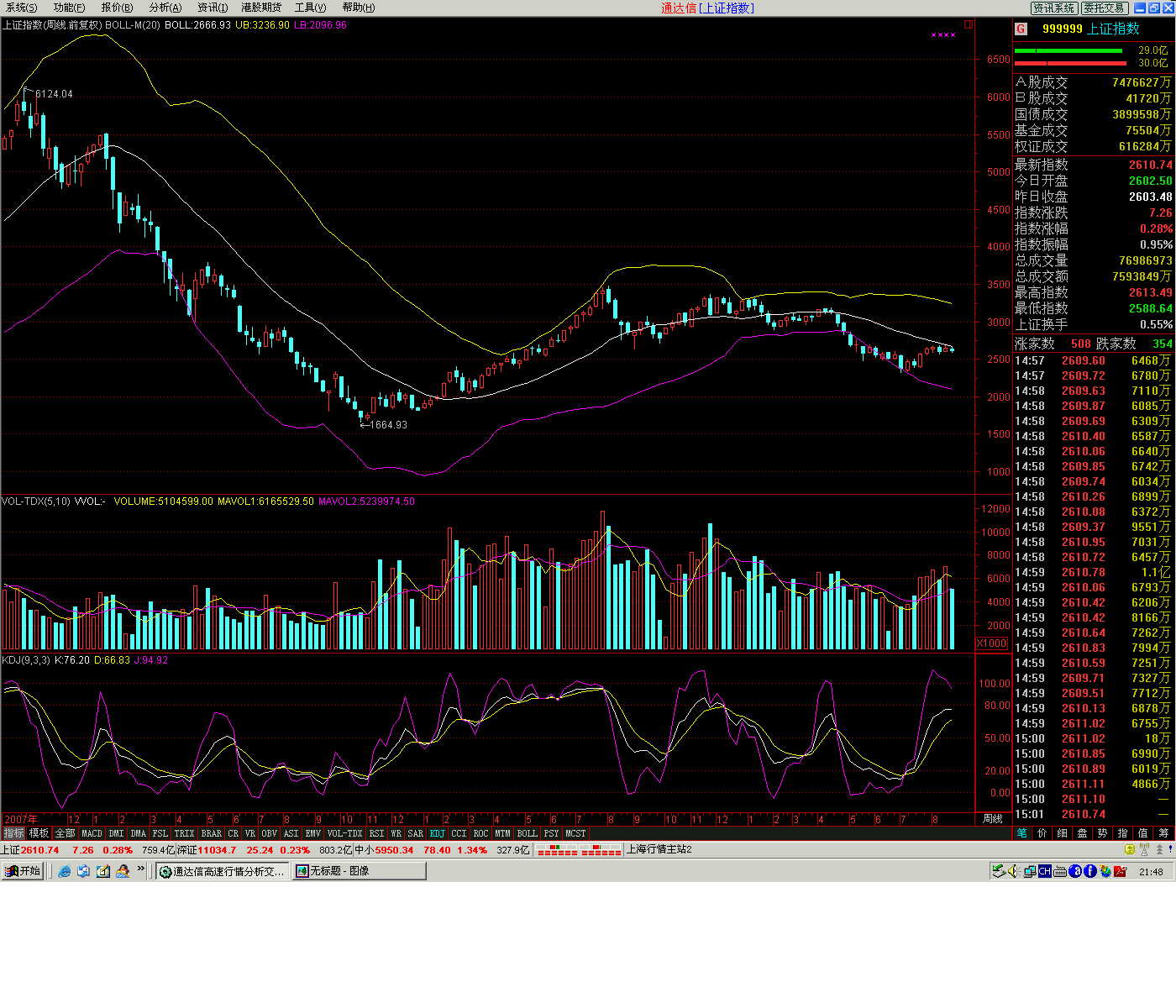Switch indicator to VOL-TDX
1176x1008 pixels.
(344, 833)
